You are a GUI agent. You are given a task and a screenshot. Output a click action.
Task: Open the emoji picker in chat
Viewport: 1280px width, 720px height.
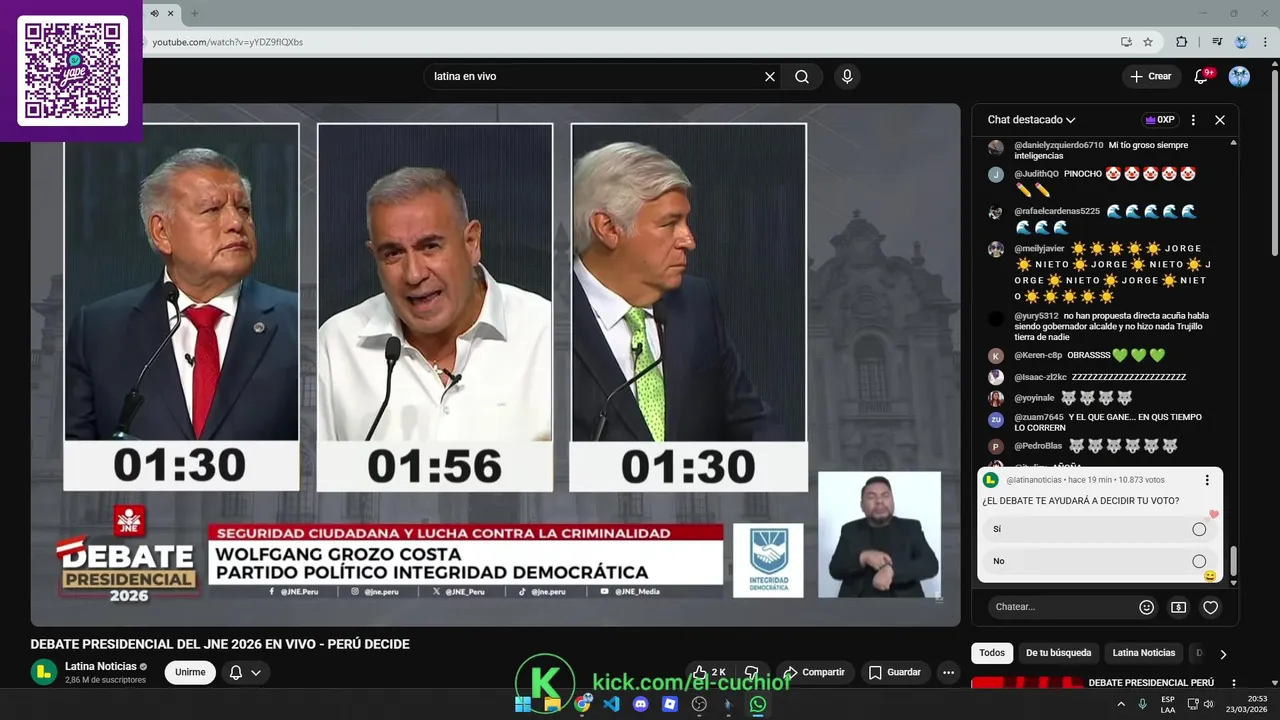[1147, 607]
